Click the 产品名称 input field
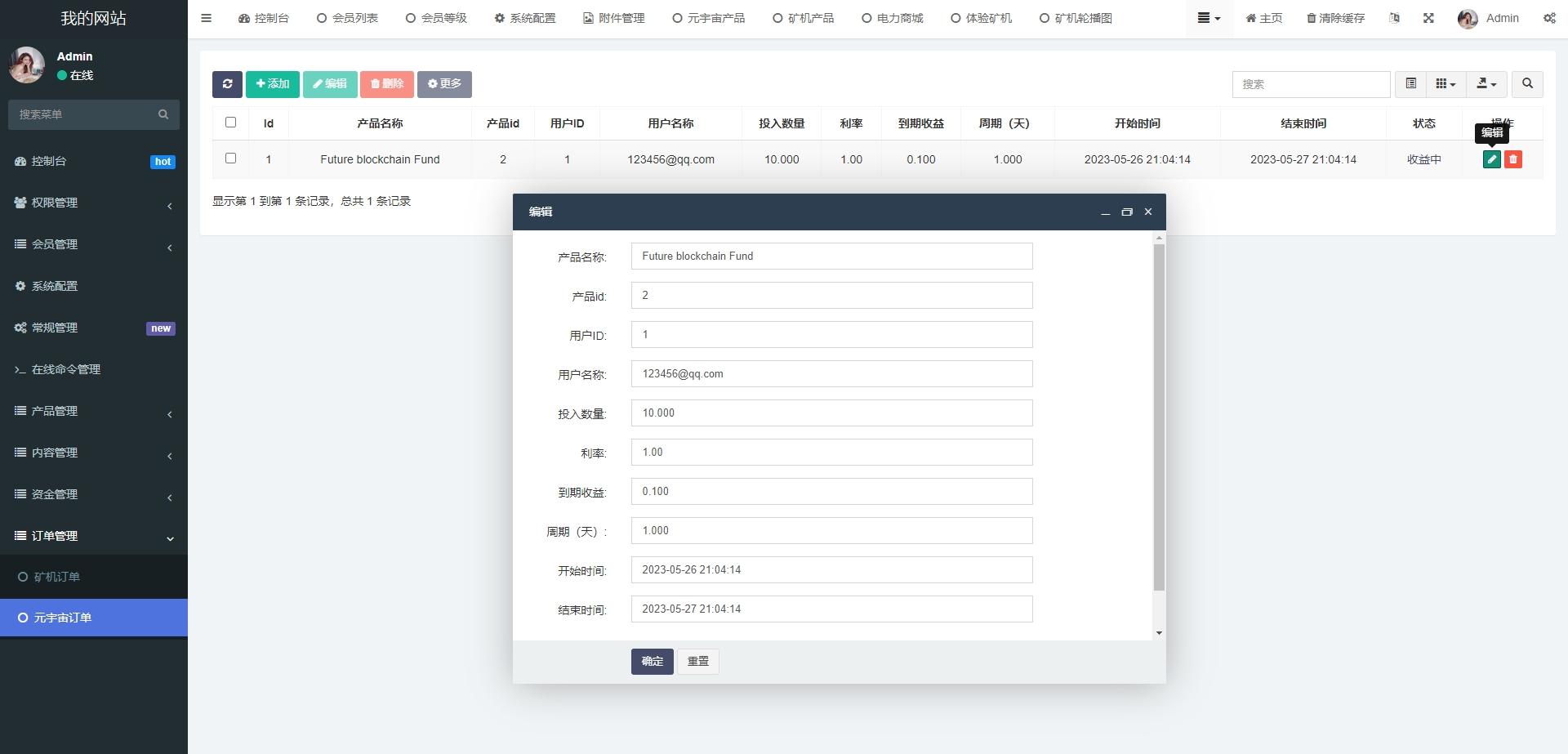 pyautogui.click(x=831, y=257)
